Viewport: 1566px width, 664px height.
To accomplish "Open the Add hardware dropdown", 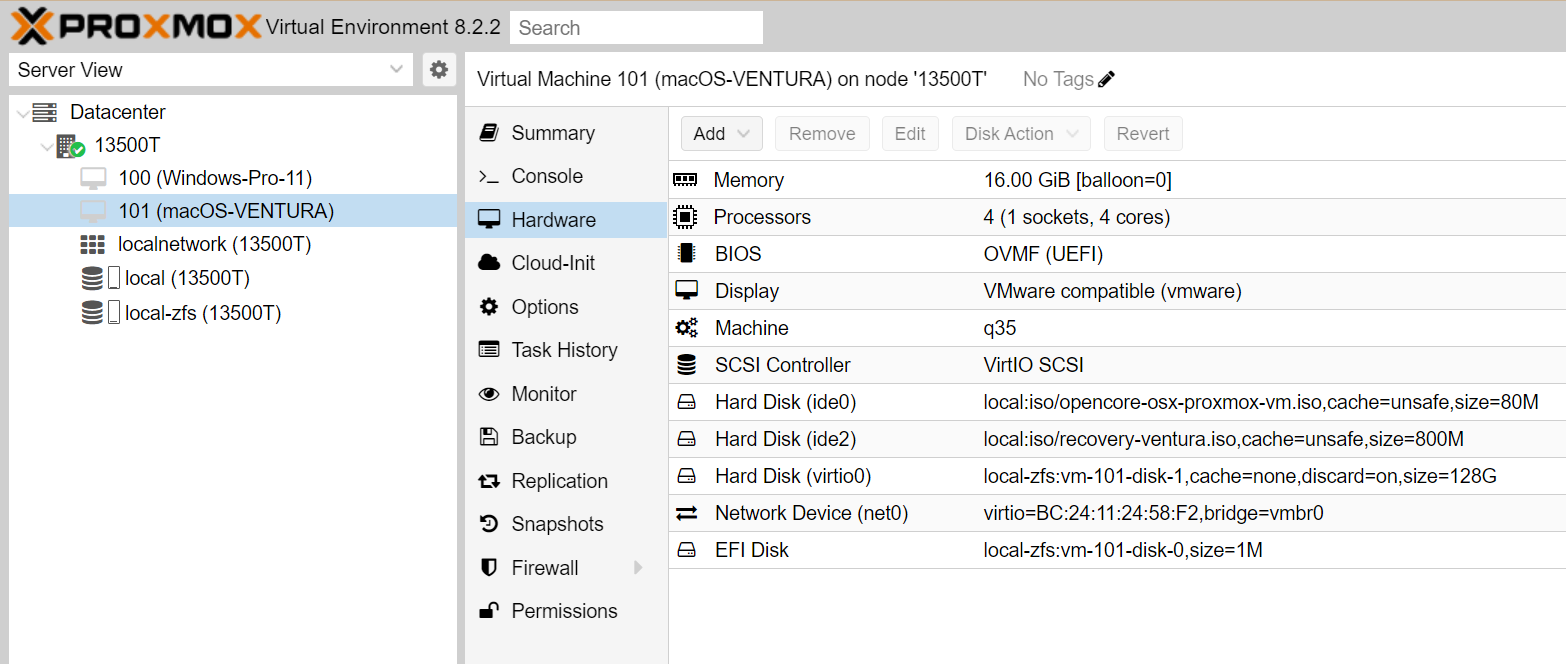I will [722, 134].
